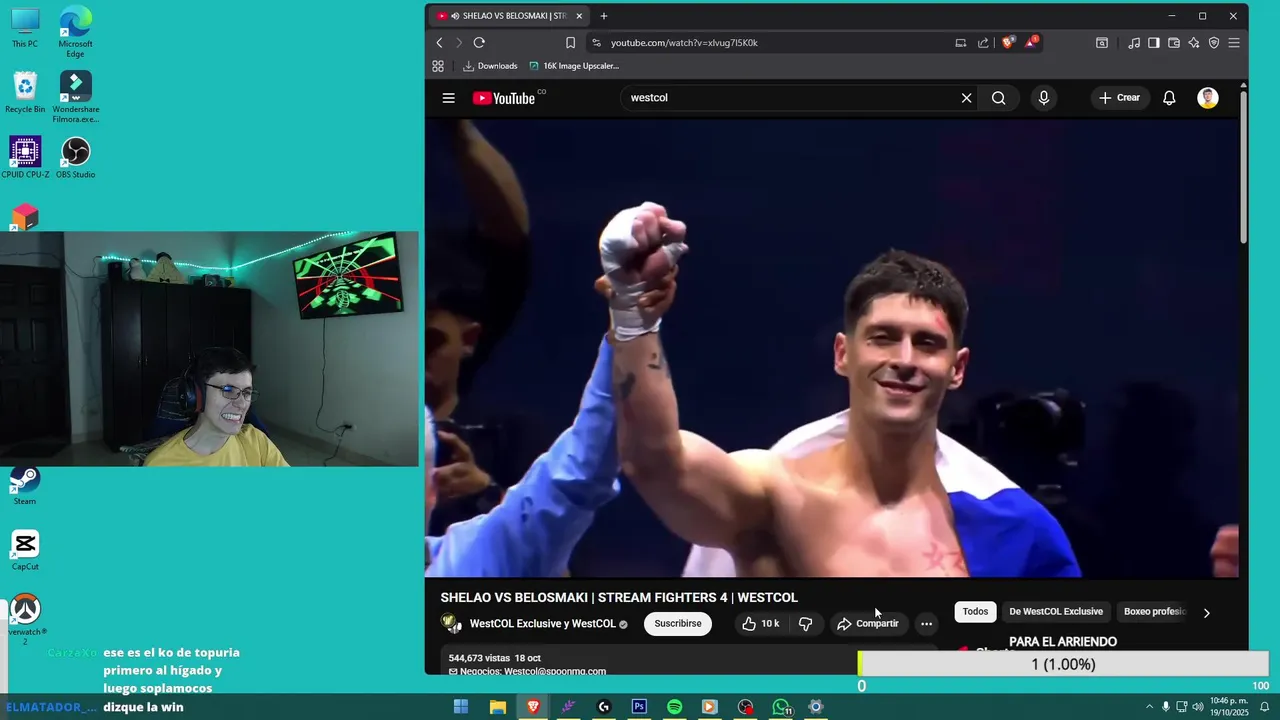The image size is (1280, 720).
Task: Open the media playlist music-note icon
Action: click(1134, 43)
